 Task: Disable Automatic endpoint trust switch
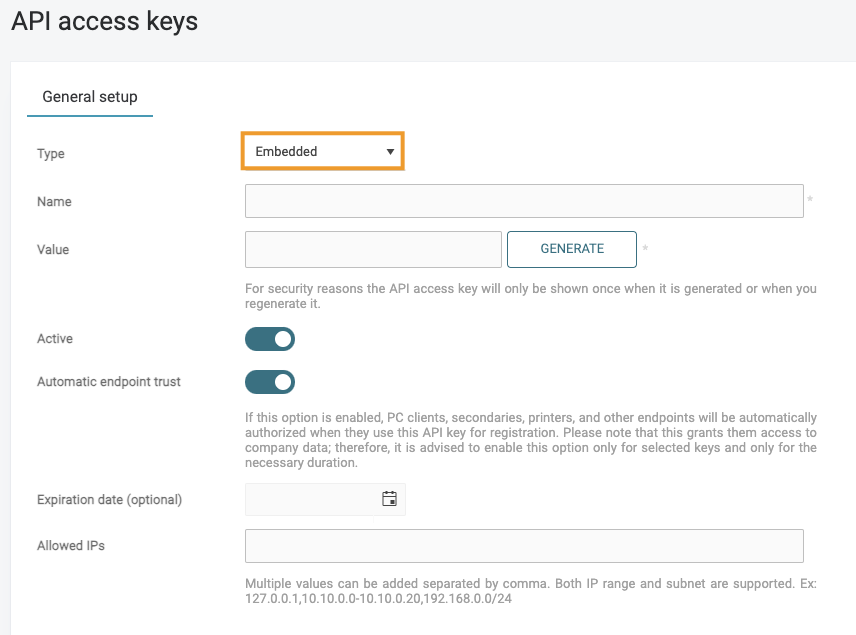[x=270, y=382]
